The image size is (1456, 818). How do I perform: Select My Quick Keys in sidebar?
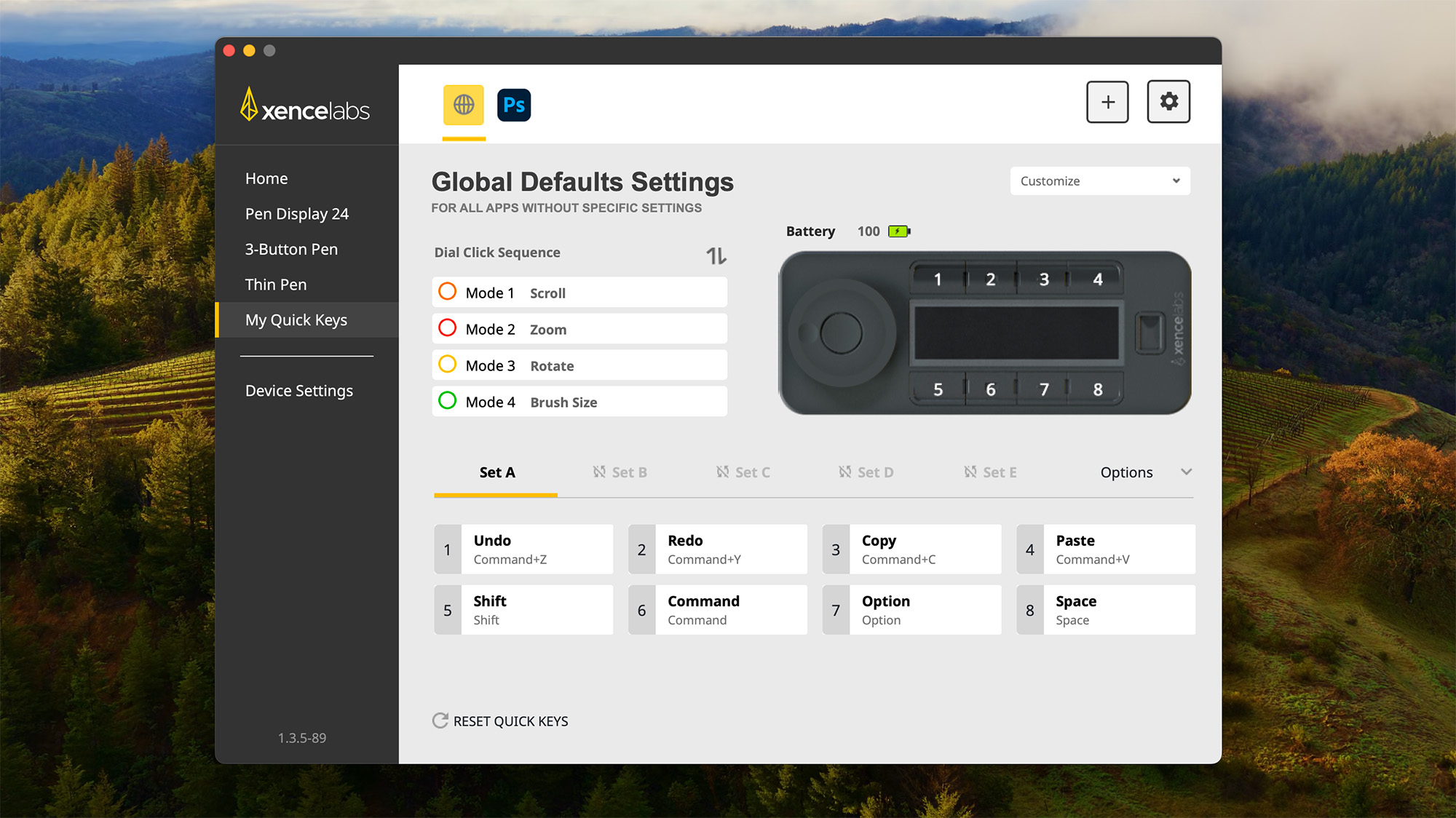pyautogui.click(x=306, y=320)
